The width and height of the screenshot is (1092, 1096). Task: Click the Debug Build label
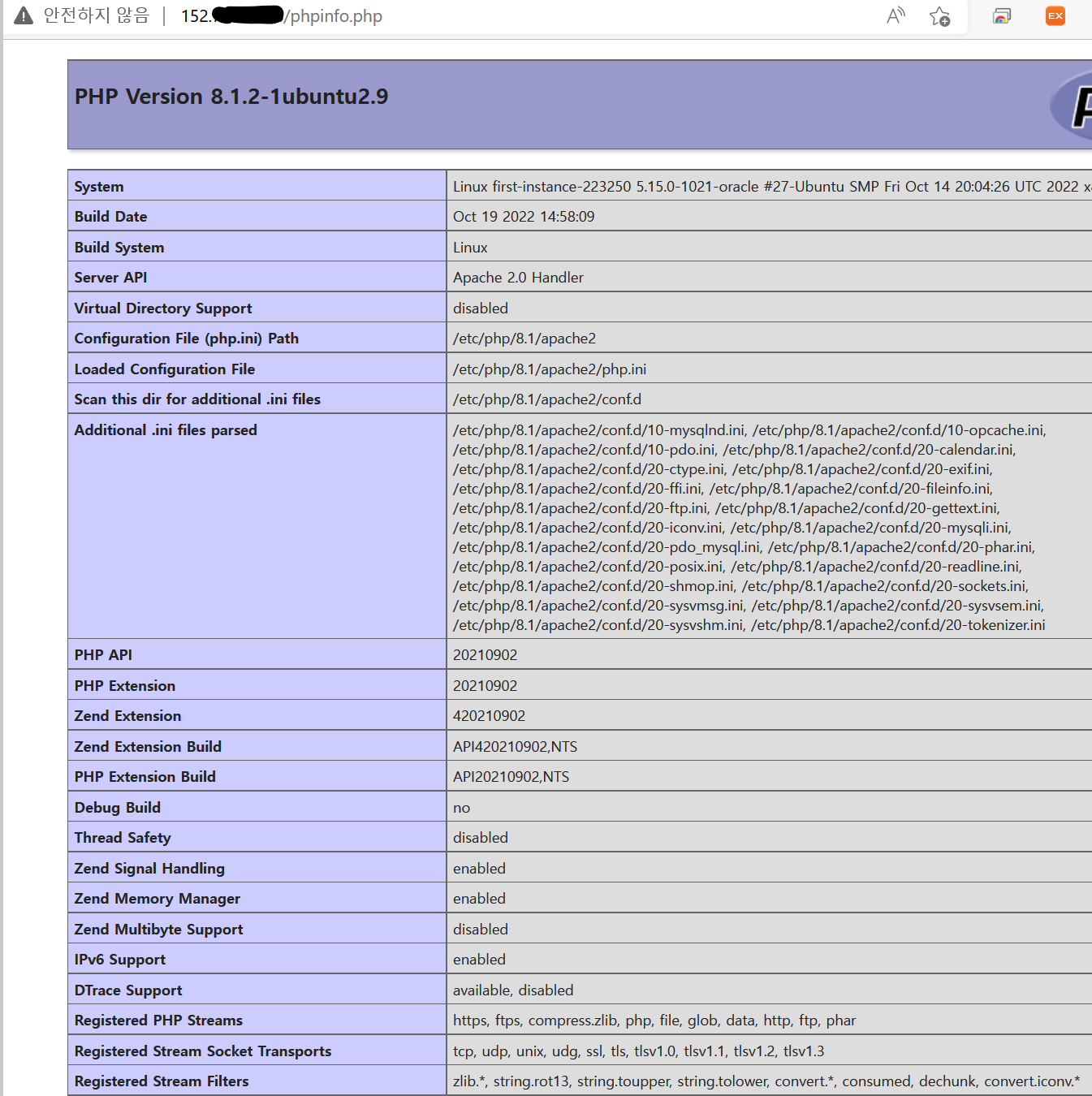(x=118, y=808)
